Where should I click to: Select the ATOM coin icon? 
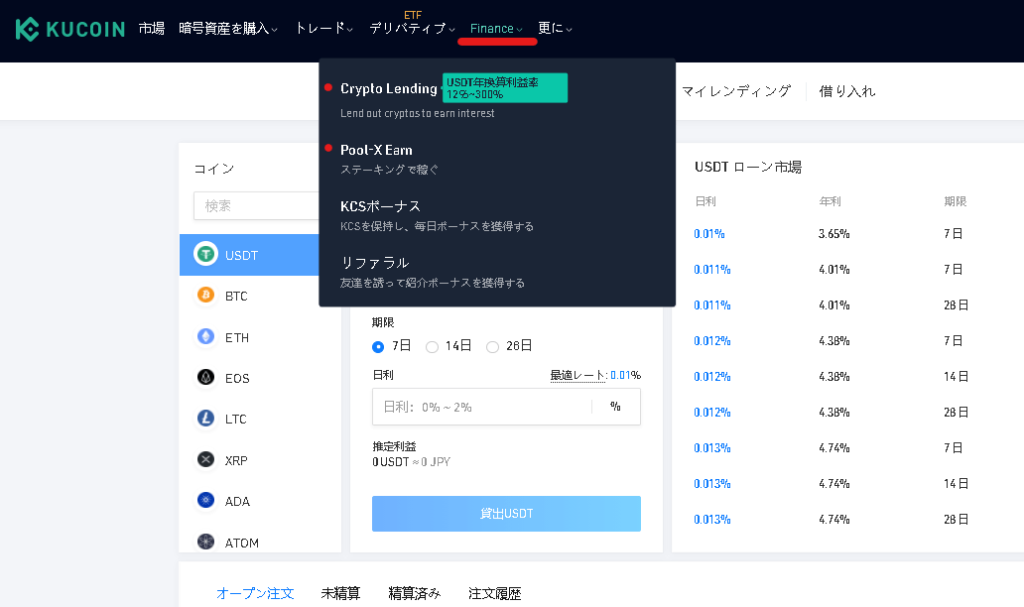coord(206,542)
